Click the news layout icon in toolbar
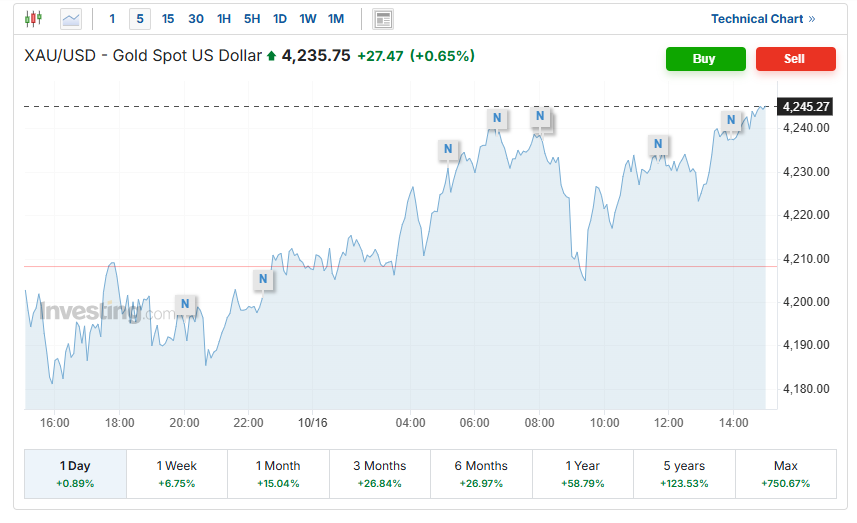857x523 pixels. [x=382, y=19]
